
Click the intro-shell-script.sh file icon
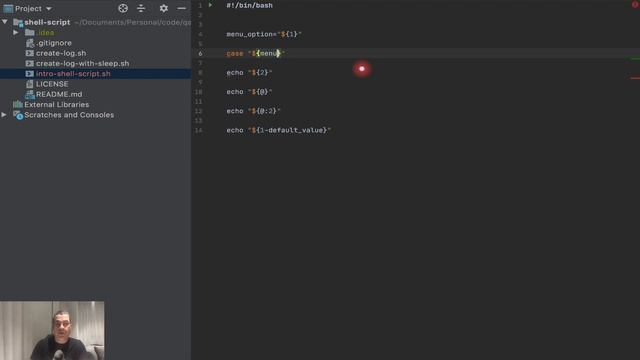[x=30, y=74]
